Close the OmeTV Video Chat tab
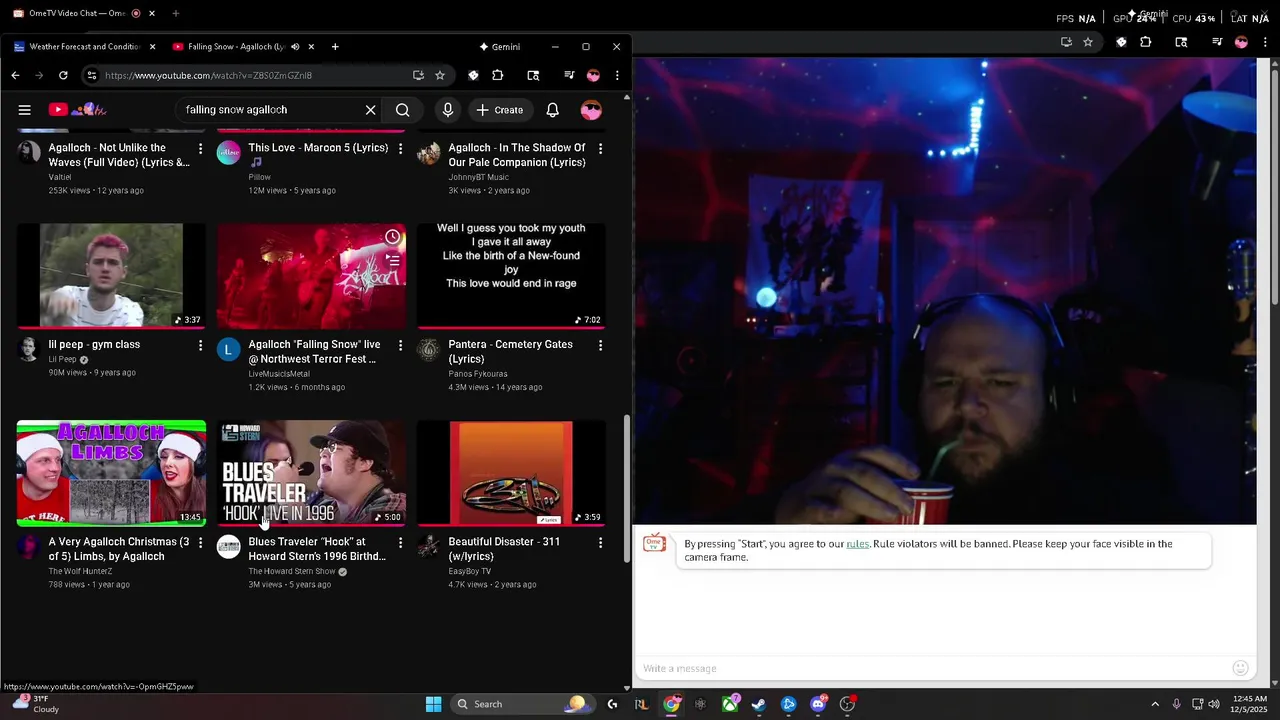Image resolution: width=1280 pixels, height=720 pixels. point(152,14)
